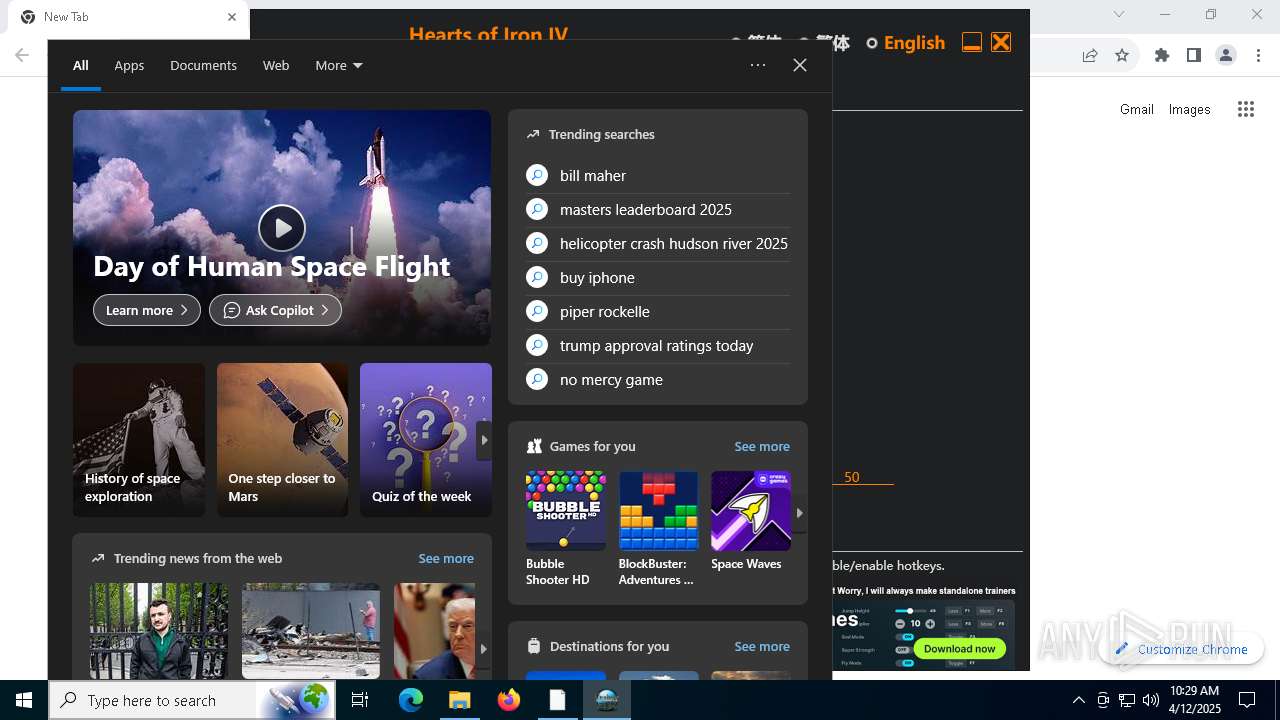Open volume control in system tray

tap(1151, 700)
